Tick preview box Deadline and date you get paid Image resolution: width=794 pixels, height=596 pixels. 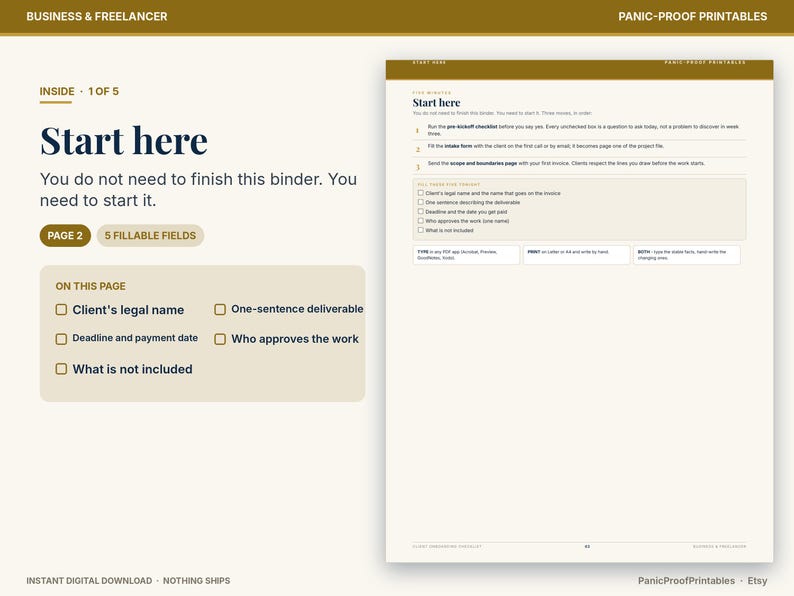click(x=420, y=211)
